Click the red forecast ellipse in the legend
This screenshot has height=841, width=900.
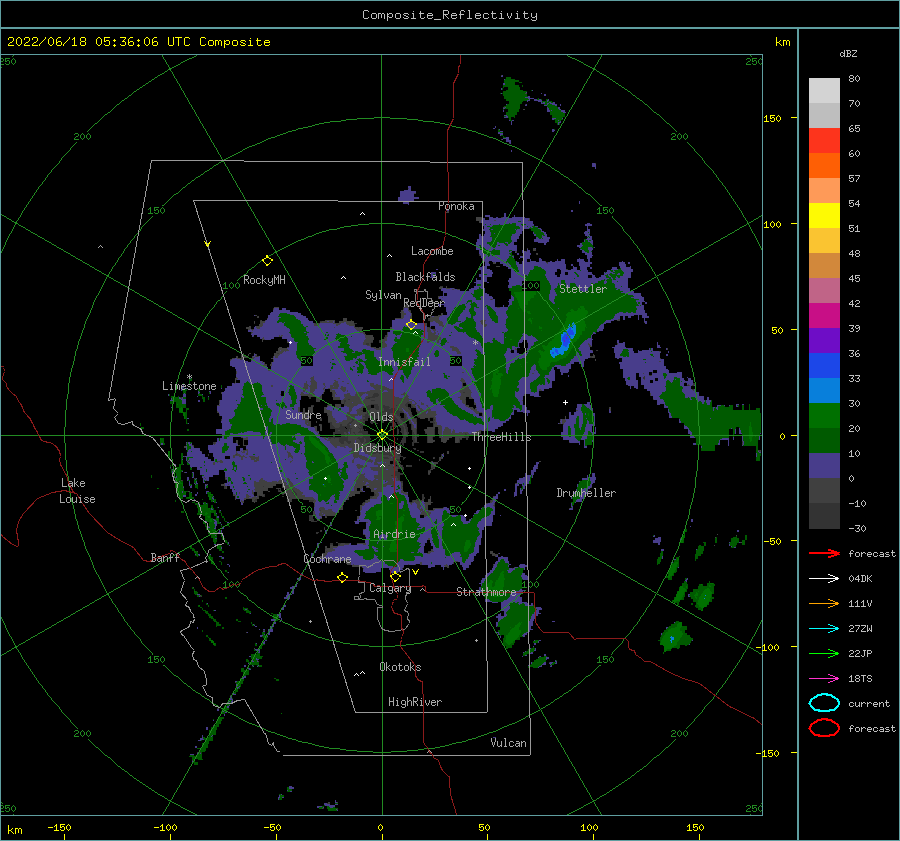click(824, 728)
